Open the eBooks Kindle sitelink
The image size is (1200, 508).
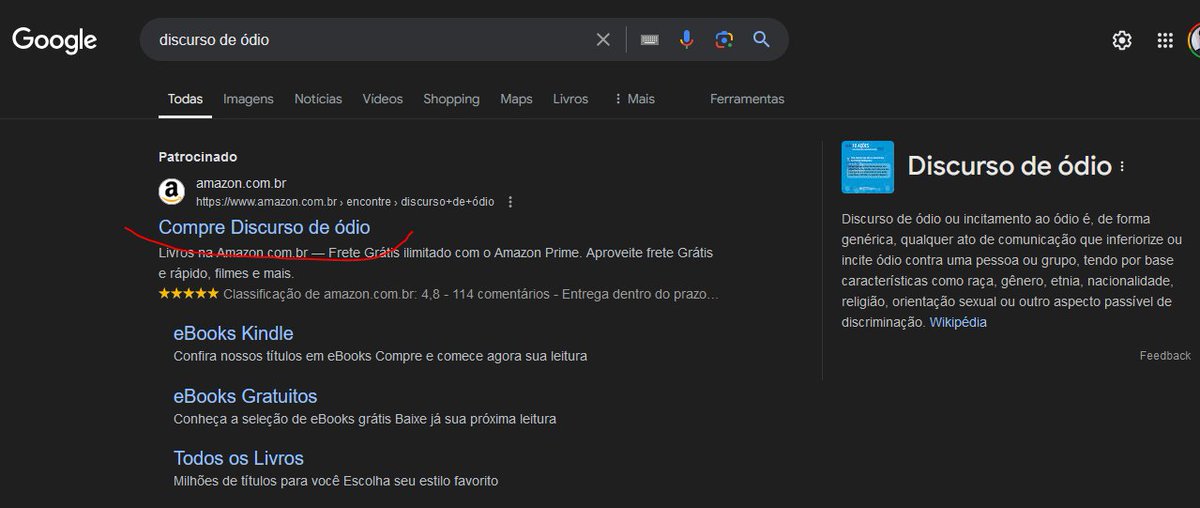[x=233, y=333]
